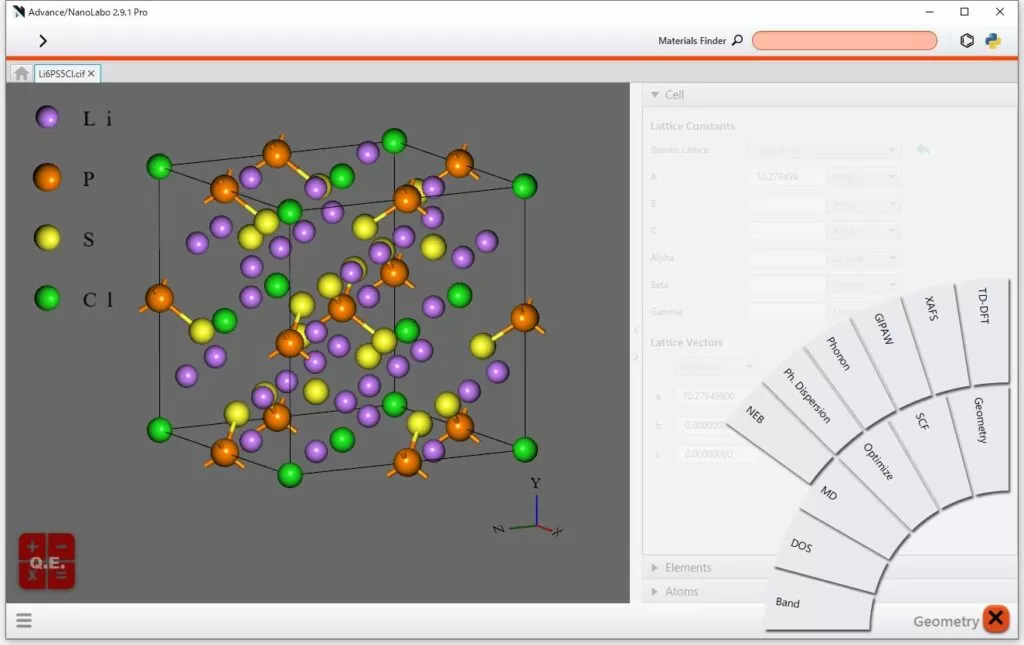Expand the Atoms section
The width and height of the screenshot is (1024, 645).
click(655, 591)
